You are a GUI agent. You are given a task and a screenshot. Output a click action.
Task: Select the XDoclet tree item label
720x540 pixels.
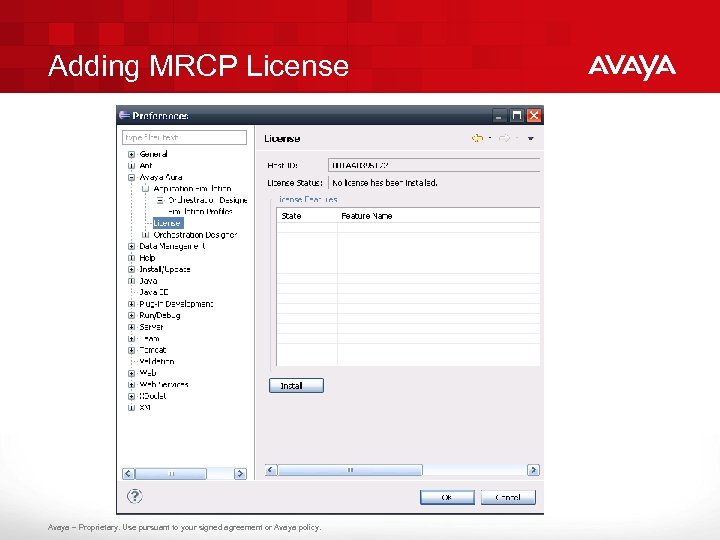(152, 396)
